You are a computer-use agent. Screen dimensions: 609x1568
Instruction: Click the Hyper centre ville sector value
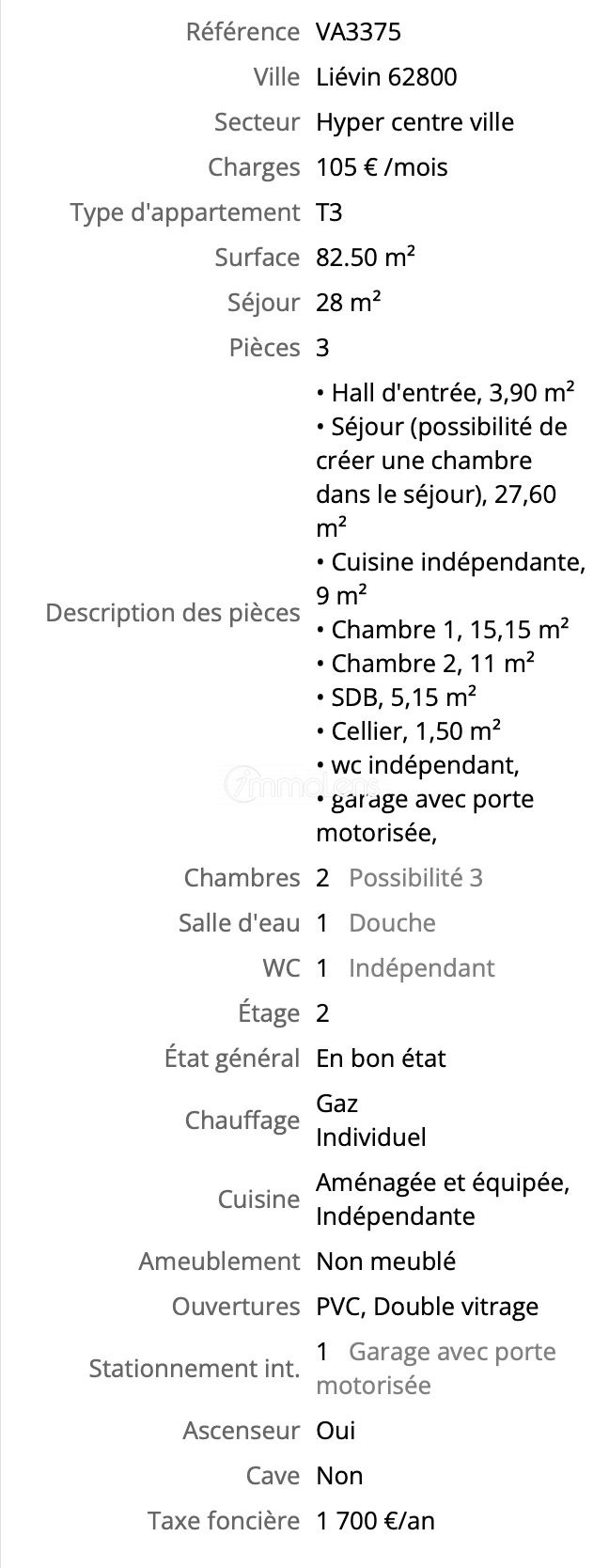point(414,122)
